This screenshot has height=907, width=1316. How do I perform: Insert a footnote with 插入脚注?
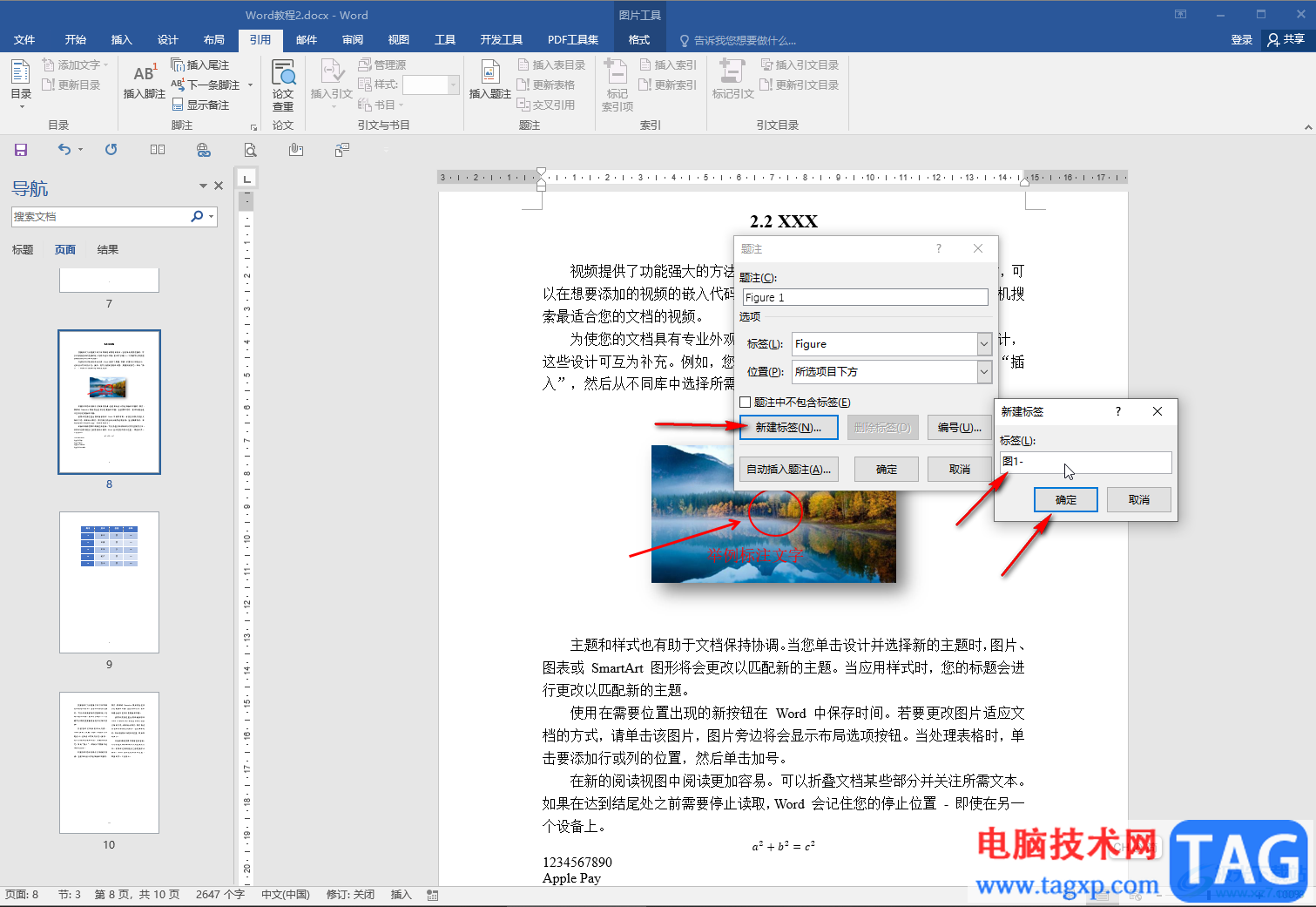145,80
